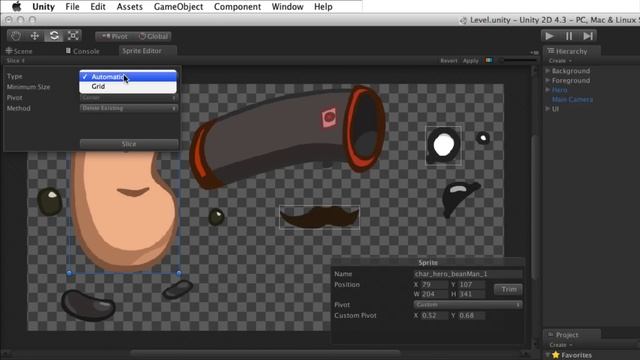The height and width of the screenshot is (360, 640).
Task: Open the Method dropdown
Action: [x=129, y=108]
